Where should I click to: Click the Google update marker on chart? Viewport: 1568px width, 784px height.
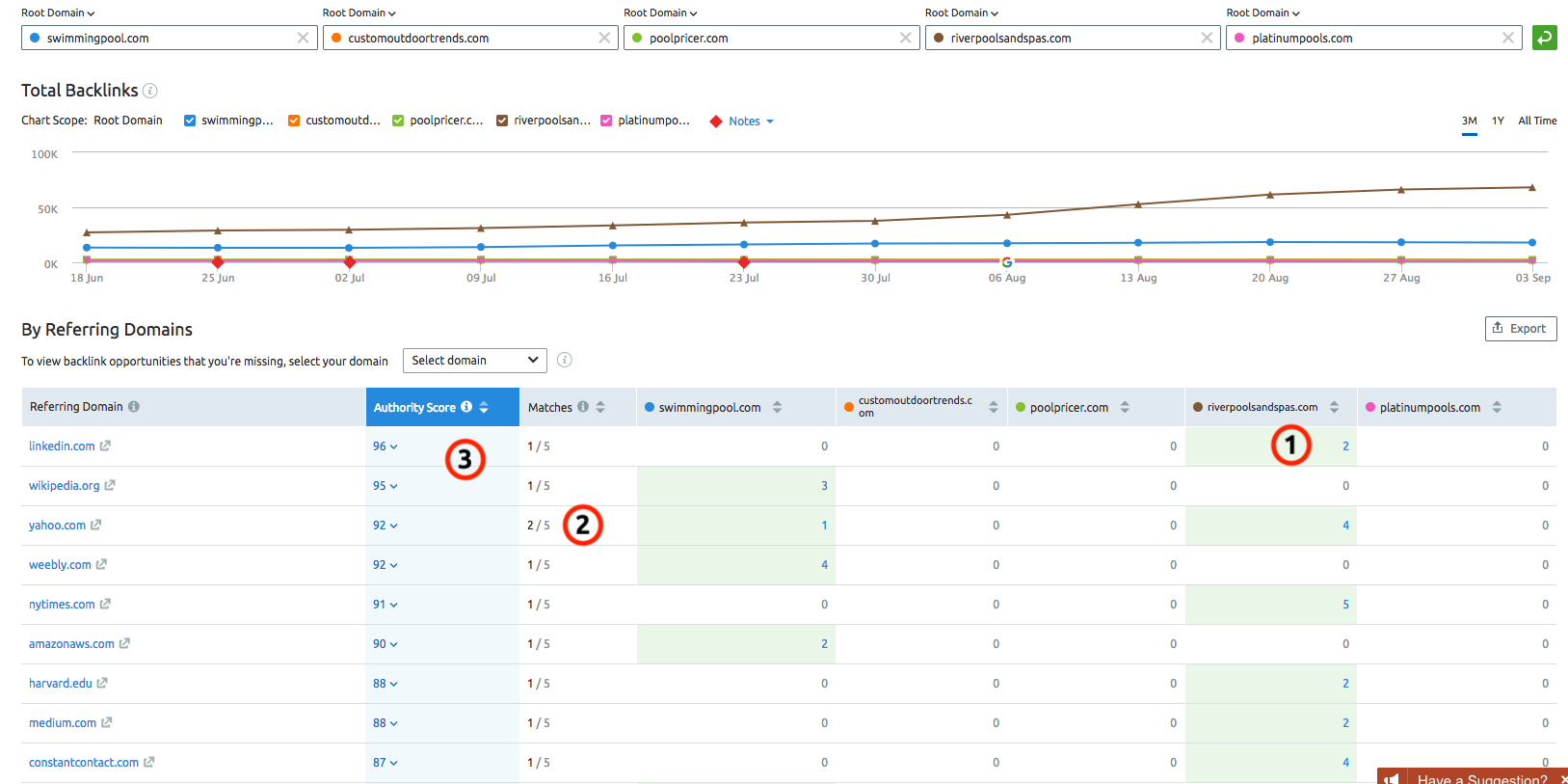click(1007, 262)
